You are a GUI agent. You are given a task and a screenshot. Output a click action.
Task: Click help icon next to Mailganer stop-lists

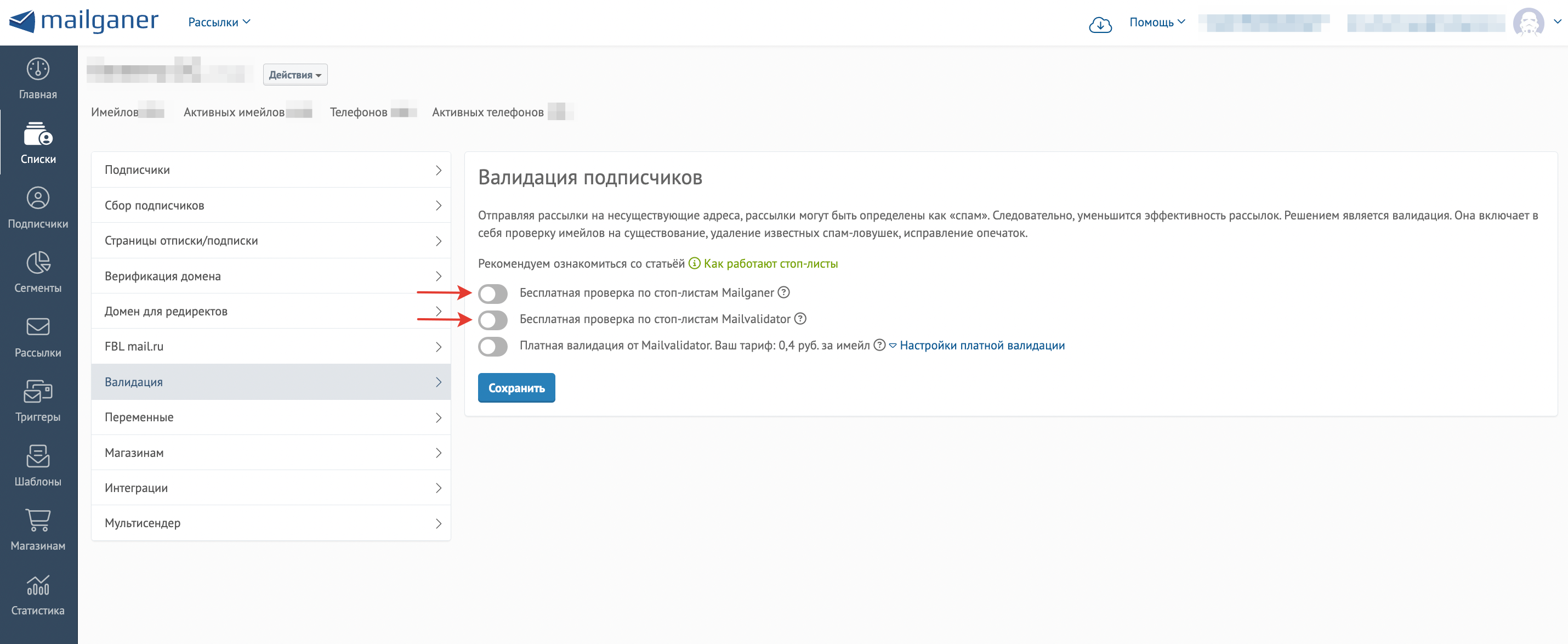(784, 292)
